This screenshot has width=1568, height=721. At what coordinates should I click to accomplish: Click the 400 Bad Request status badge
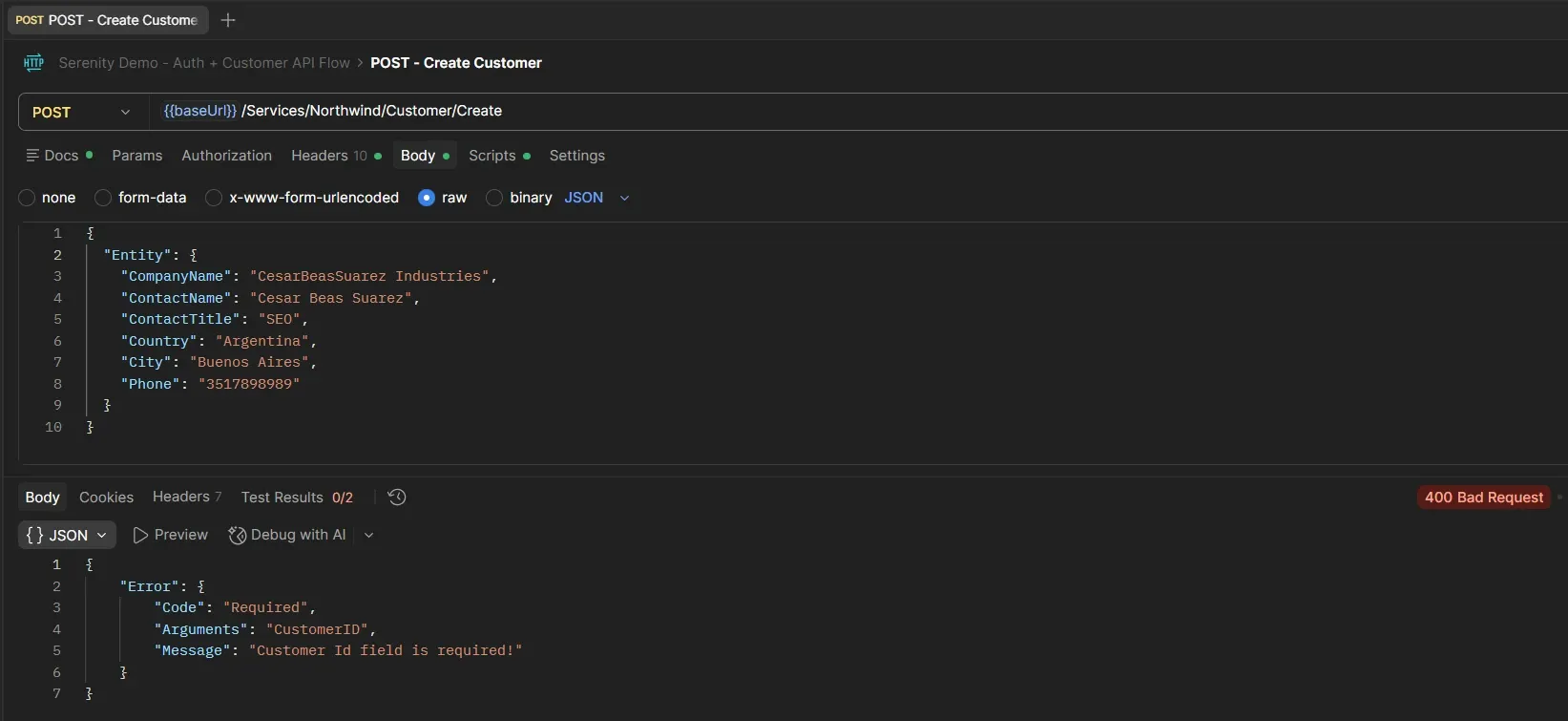tap(1484, 498)
